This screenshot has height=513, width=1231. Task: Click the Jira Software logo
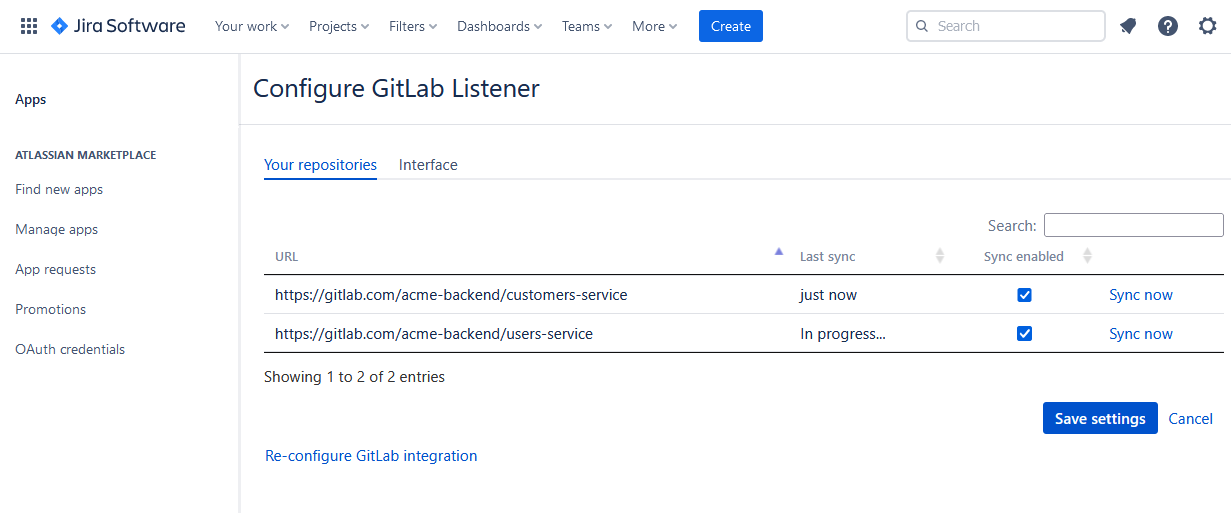pyautogui.click(x=118, y=27)
